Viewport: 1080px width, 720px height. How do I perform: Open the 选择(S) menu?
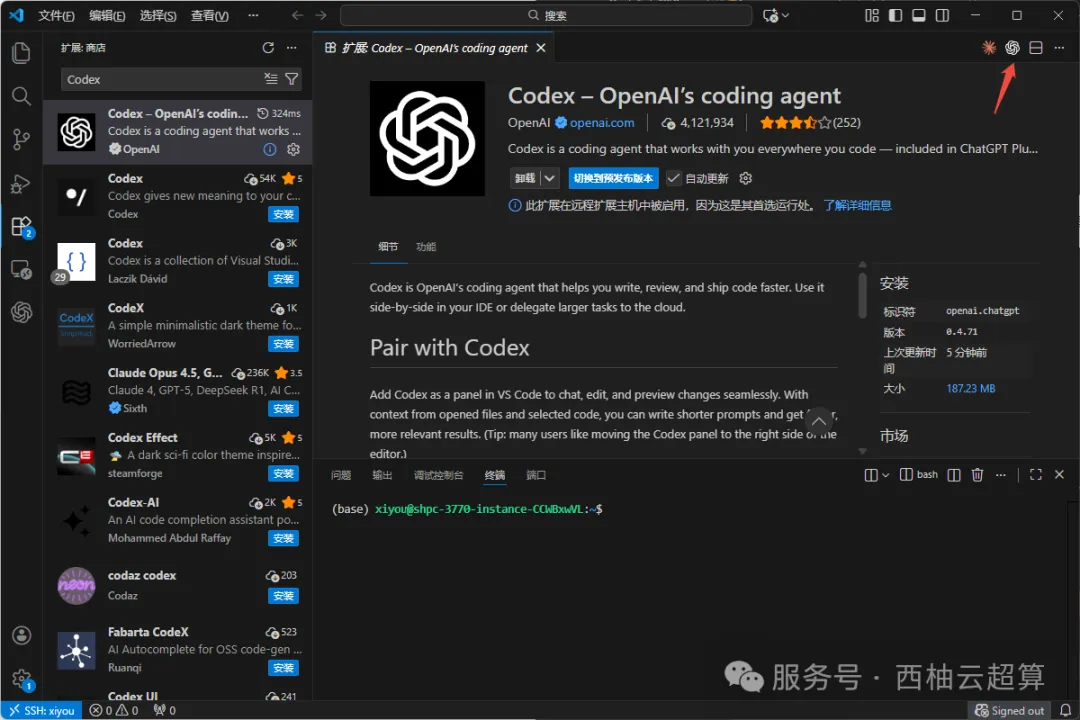(158, 15)
